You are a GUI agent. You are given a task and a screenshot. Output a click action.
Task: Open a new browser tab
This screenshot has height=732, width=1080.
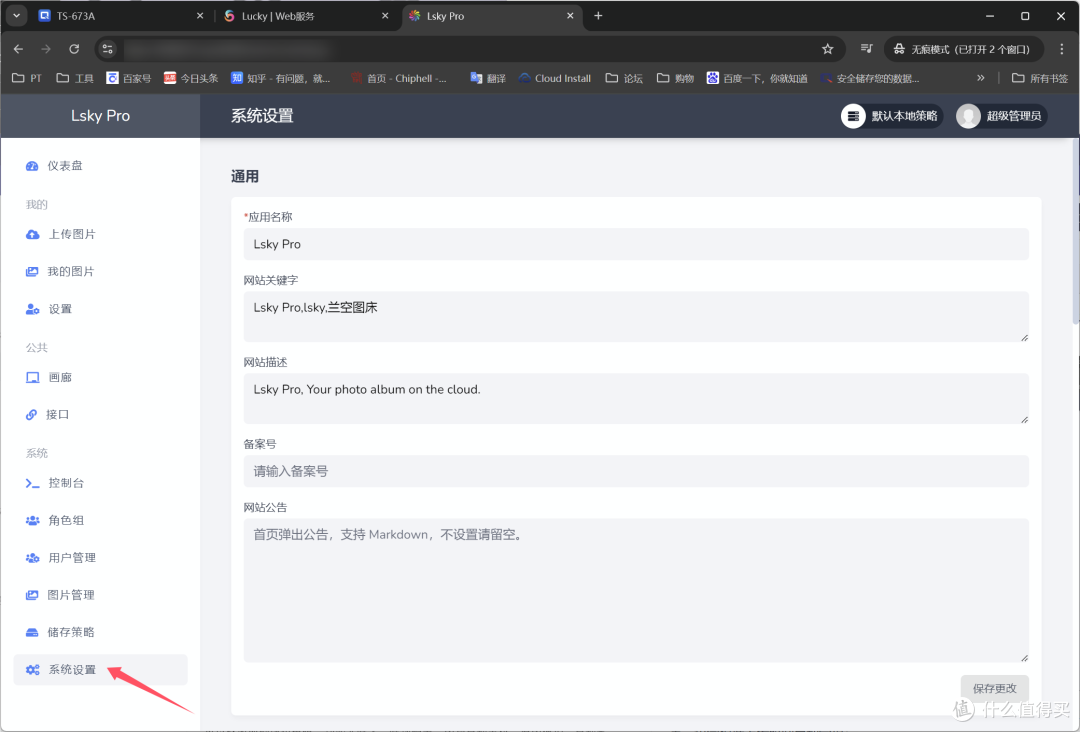click(x=598, y=16)
